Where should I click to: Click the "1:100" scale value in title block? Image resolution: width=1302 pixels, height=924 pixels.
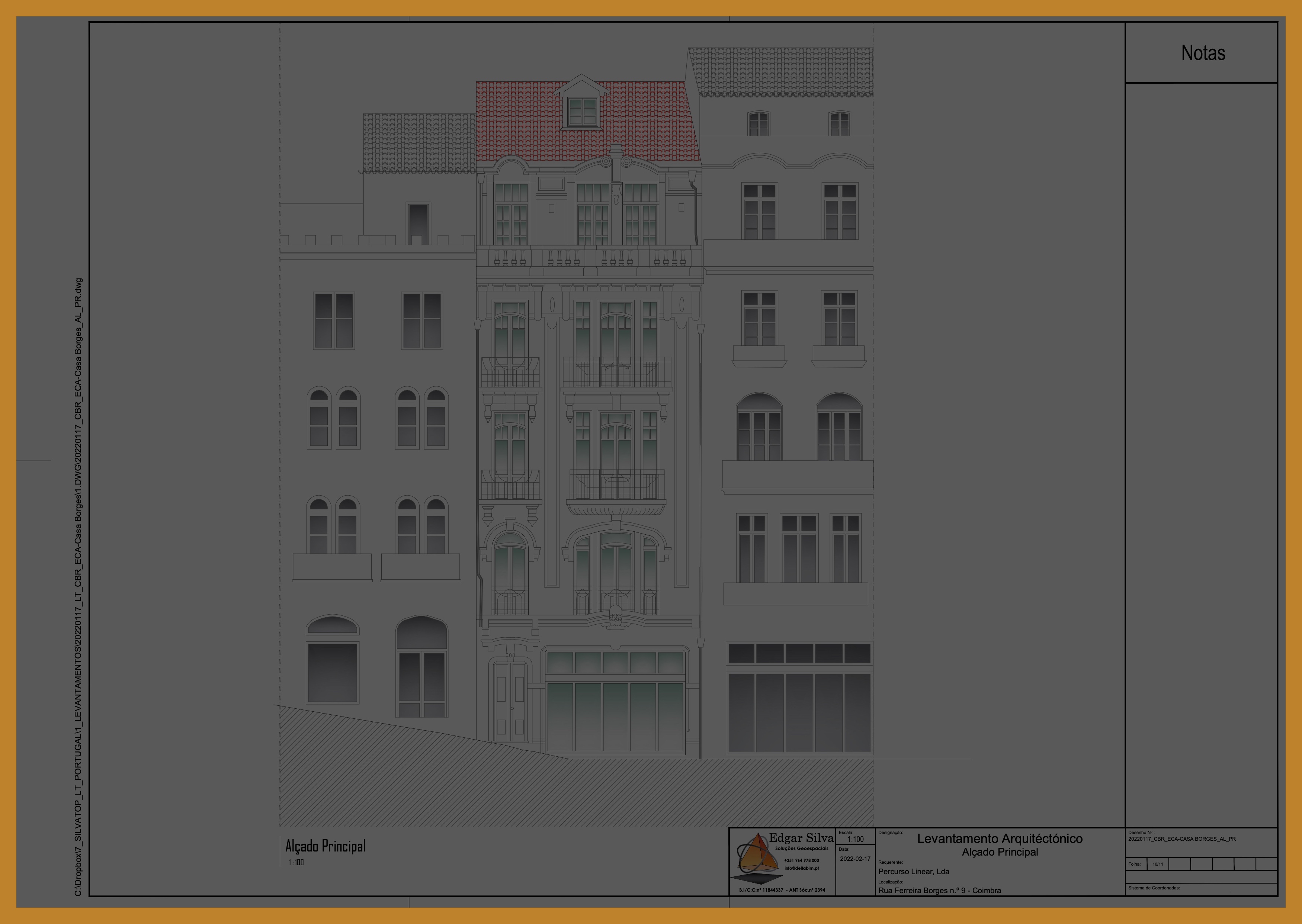coord(855,839)
